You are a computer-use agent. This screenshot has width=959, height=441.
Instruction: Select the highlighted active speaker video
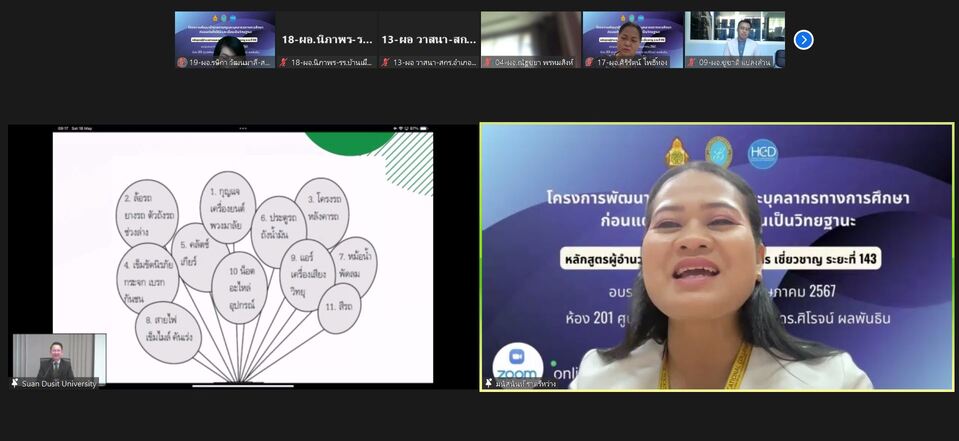717,257
